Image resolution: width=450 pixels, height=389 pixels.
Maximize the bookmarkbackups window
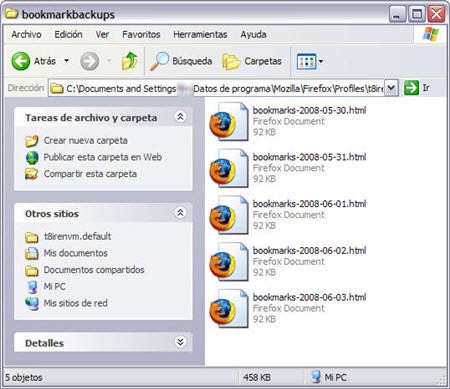(x=417, y=14)
